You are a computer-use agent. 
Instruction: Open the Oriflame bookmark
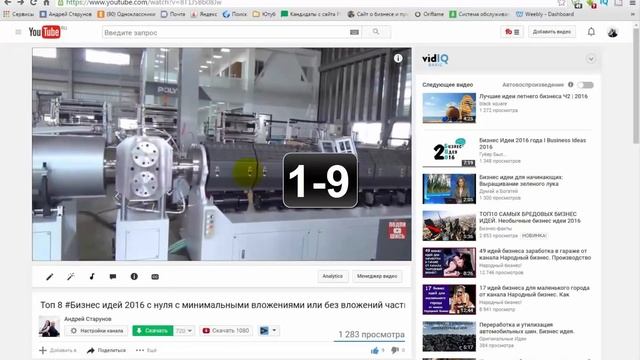tap(429, 14)
